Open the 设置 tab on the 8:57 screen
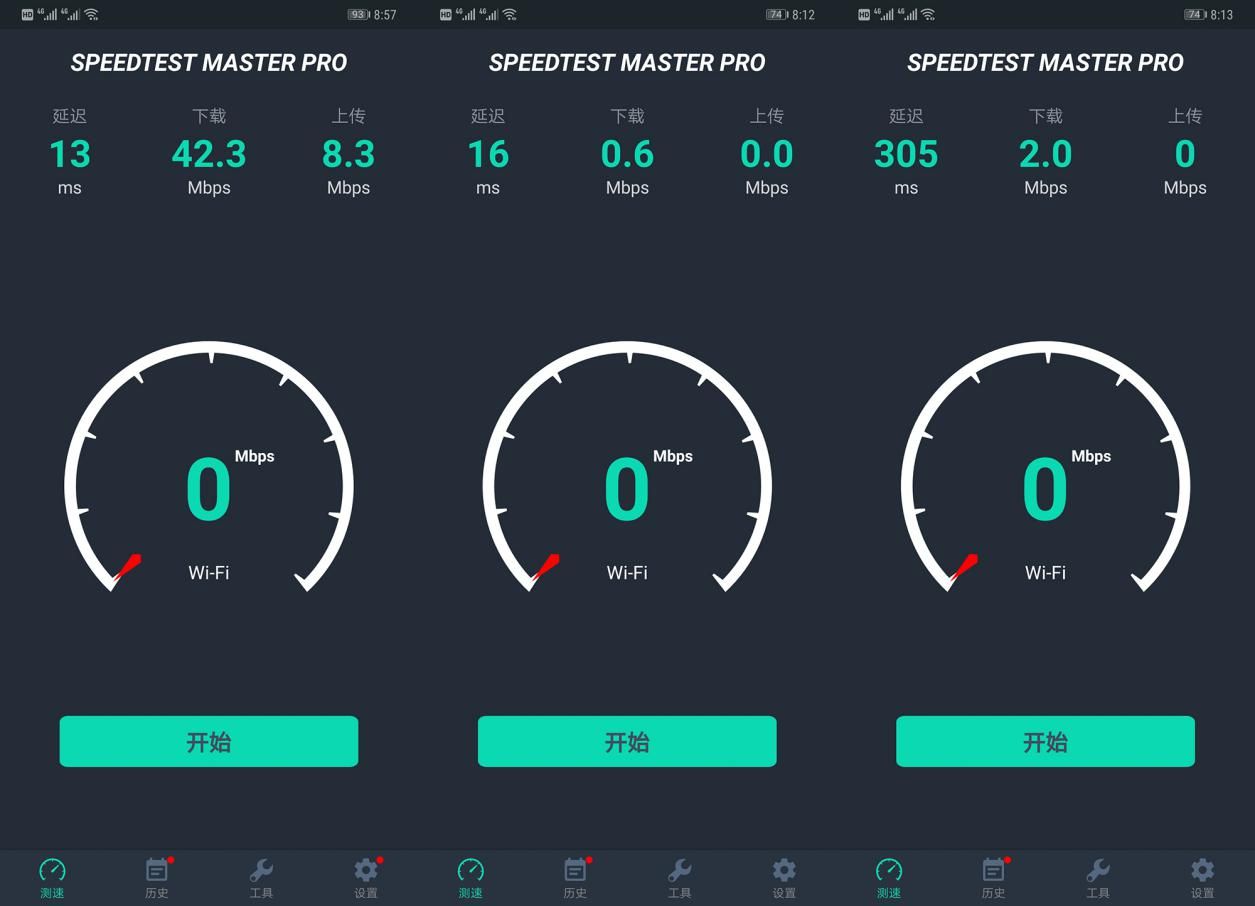Viewport: 1255px width, 906px height. tap(366, 878)
